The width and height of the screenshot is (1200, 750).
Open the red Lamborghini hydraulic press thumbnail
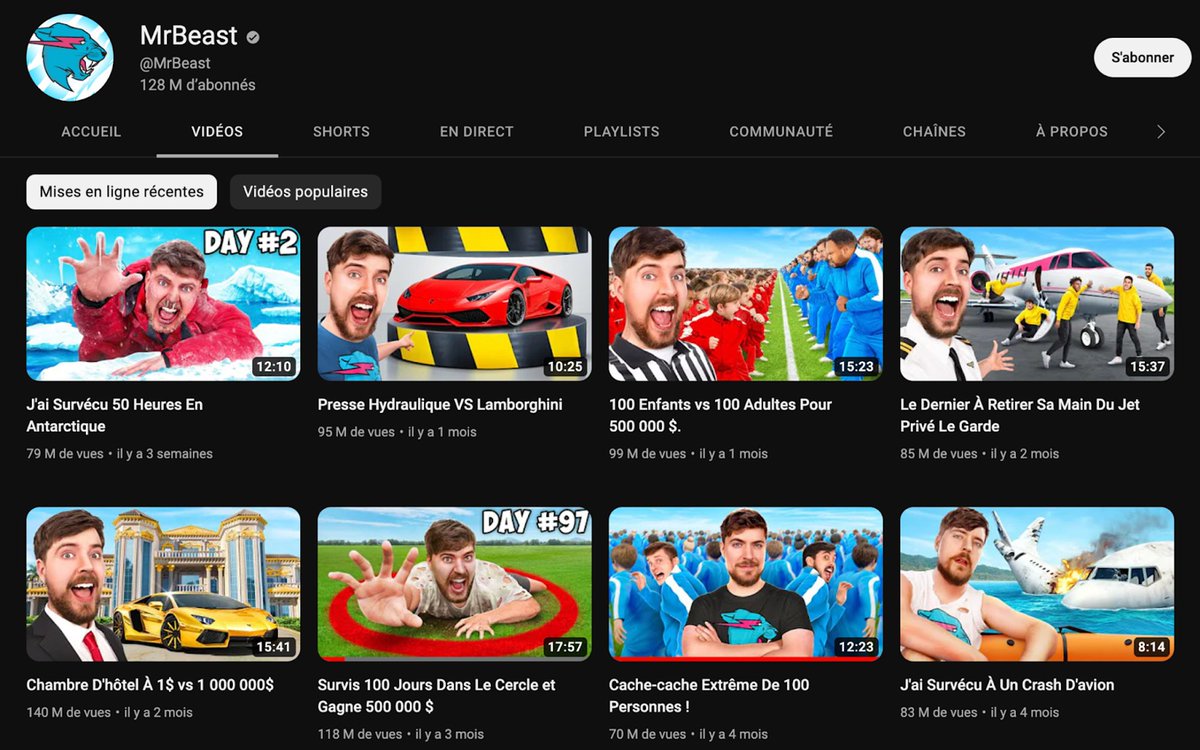(x=454, y=304)
